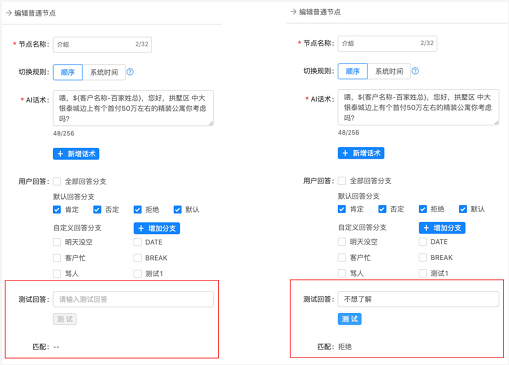This screenshot has height=365, width=509.
Task: Toggle the 拒绝 checkbox in right panel
Action: click(x=423, y=209)
